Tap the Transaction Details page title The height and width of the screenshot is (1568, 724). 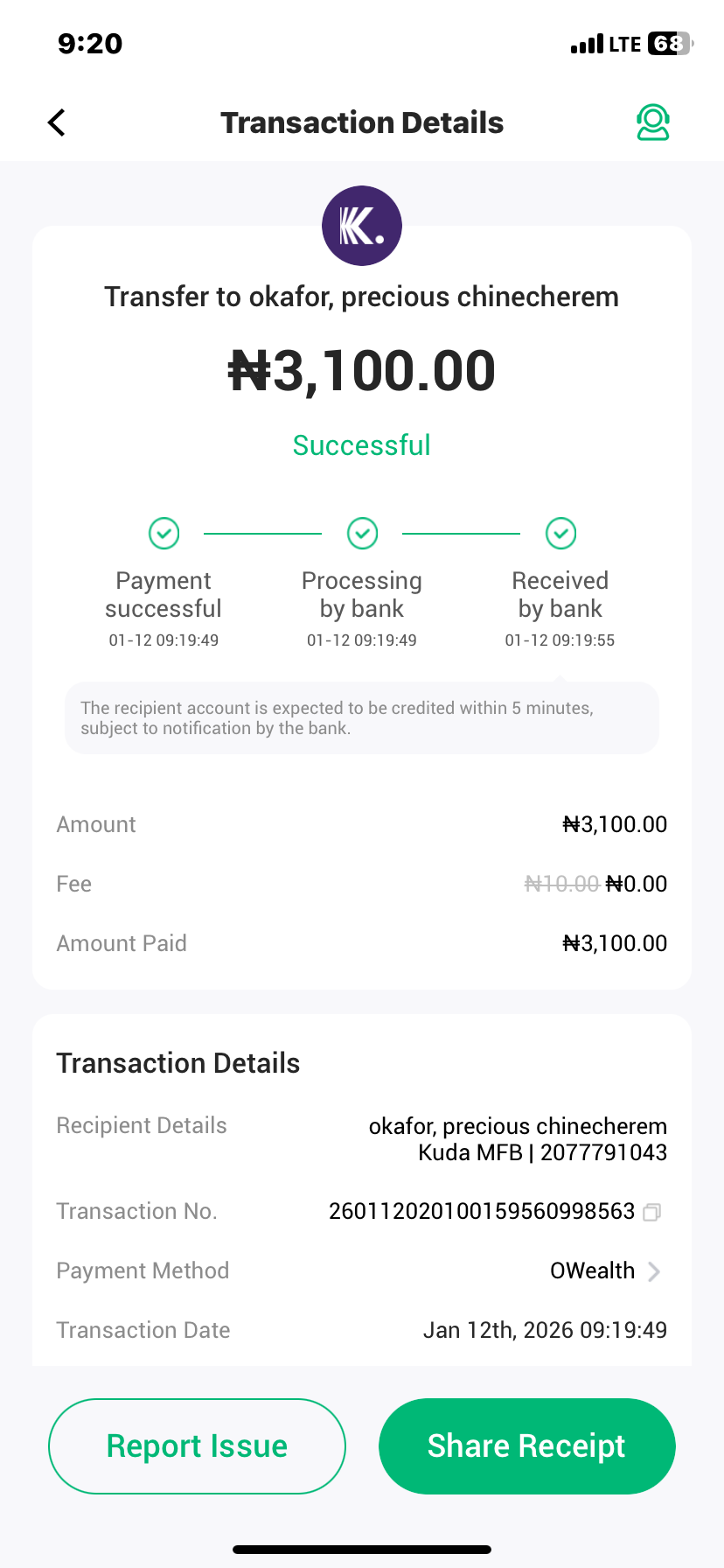362,122
